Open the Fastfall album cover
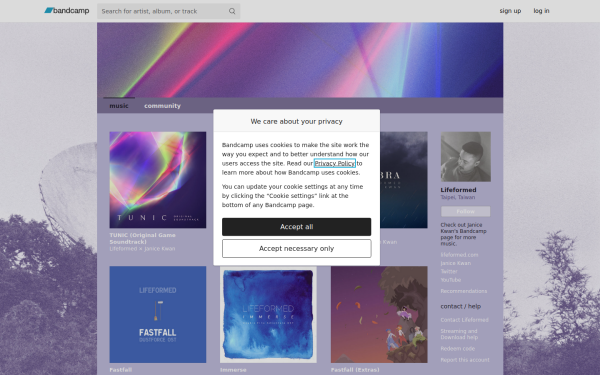Viewport: 600px width, 375px height. coord(158,315)
